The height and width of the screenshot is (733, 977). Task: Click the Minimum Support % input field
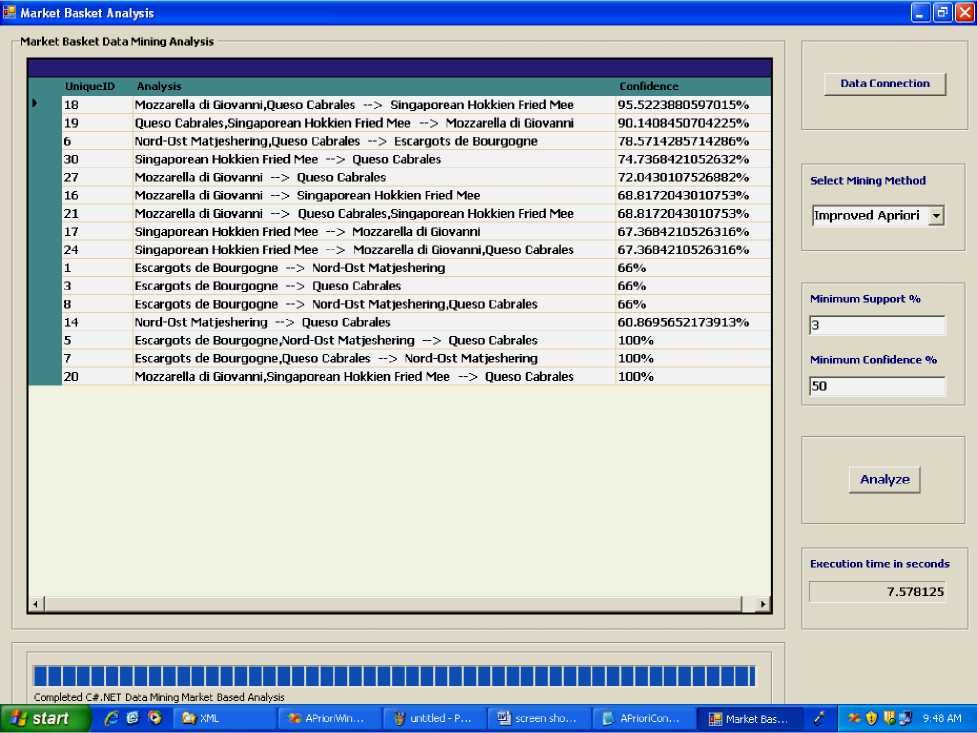(877, 325)
